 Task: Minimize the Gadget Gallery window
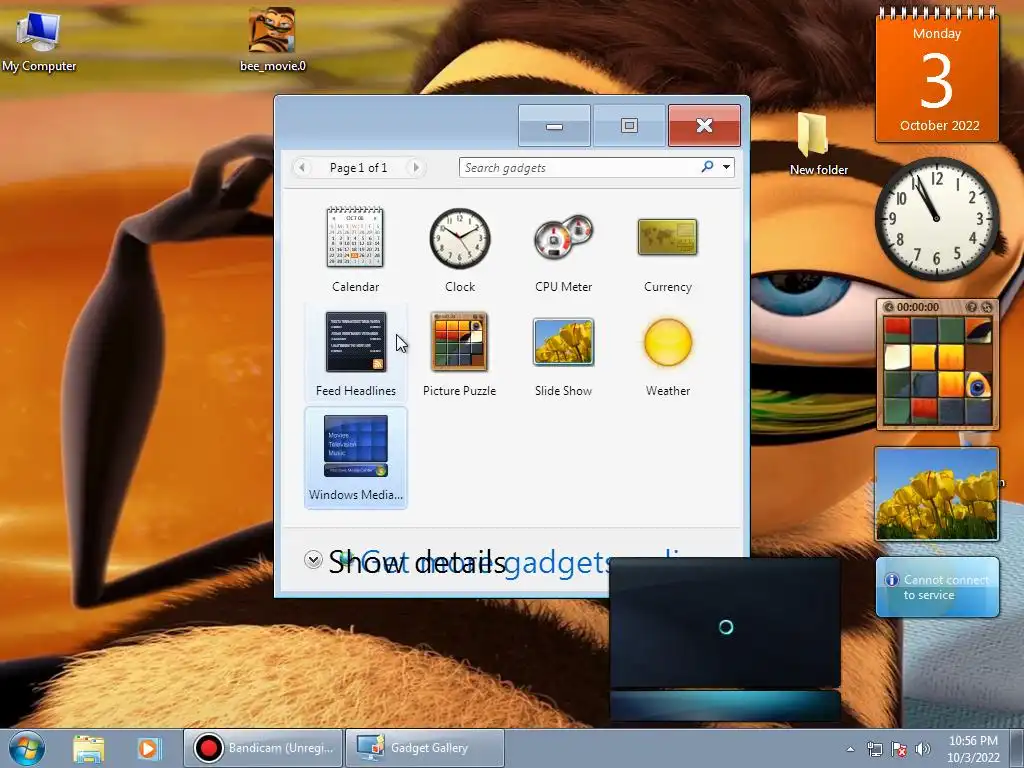(x=554, y=125)
